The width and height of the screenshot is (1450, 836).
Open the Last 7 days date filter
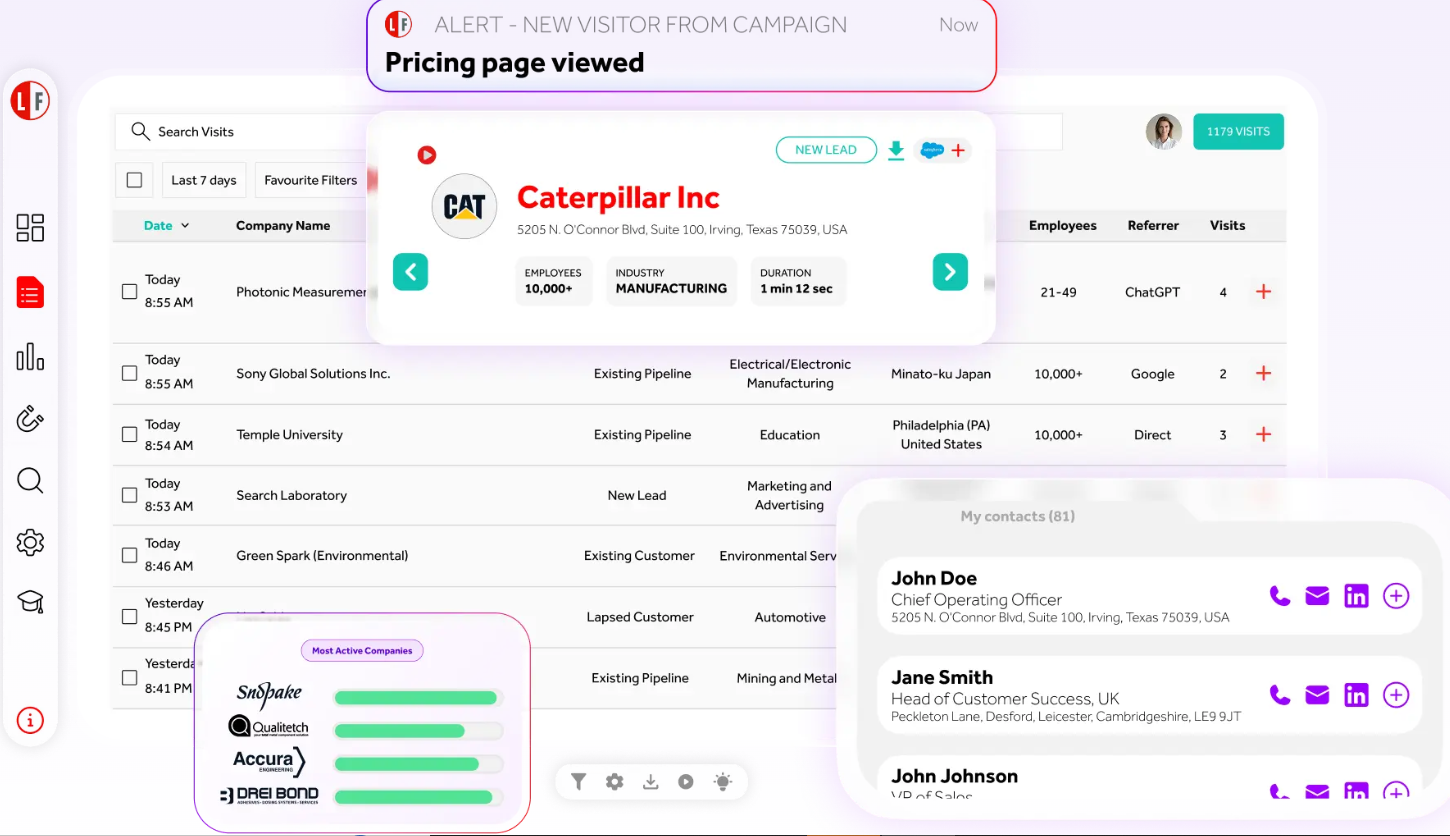[x=204, y=180]
